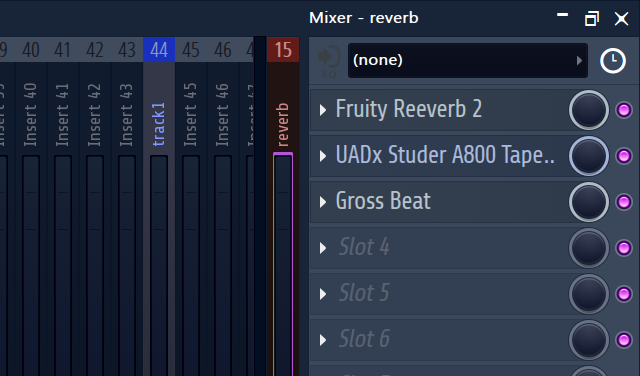Screen dimensions: 640x376
Task: Click the Slot 4 mix level knob
Action: click(x=589, y=248)
